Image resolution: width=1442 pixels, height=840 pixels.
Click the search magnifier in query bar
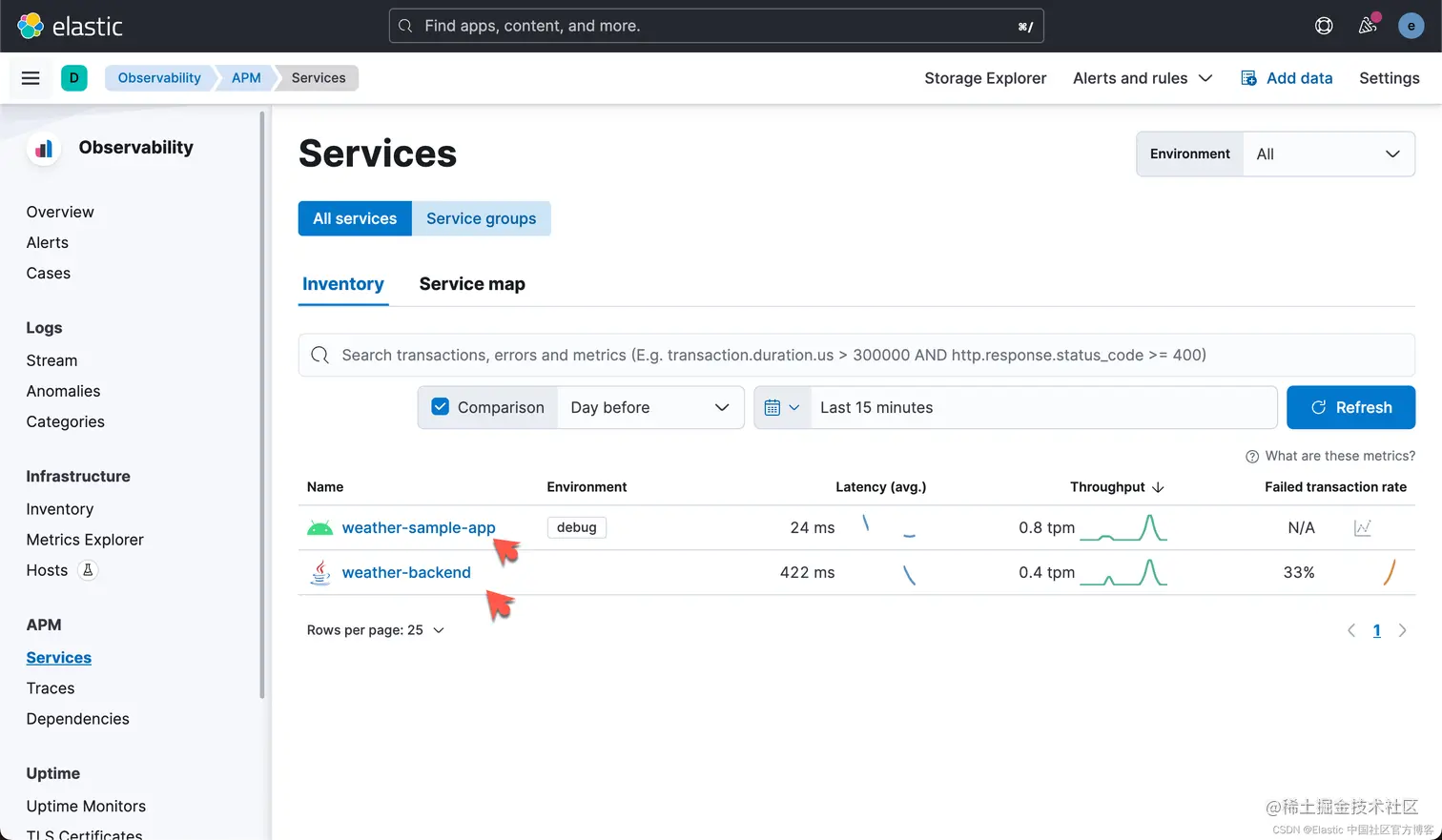(320, 355)
